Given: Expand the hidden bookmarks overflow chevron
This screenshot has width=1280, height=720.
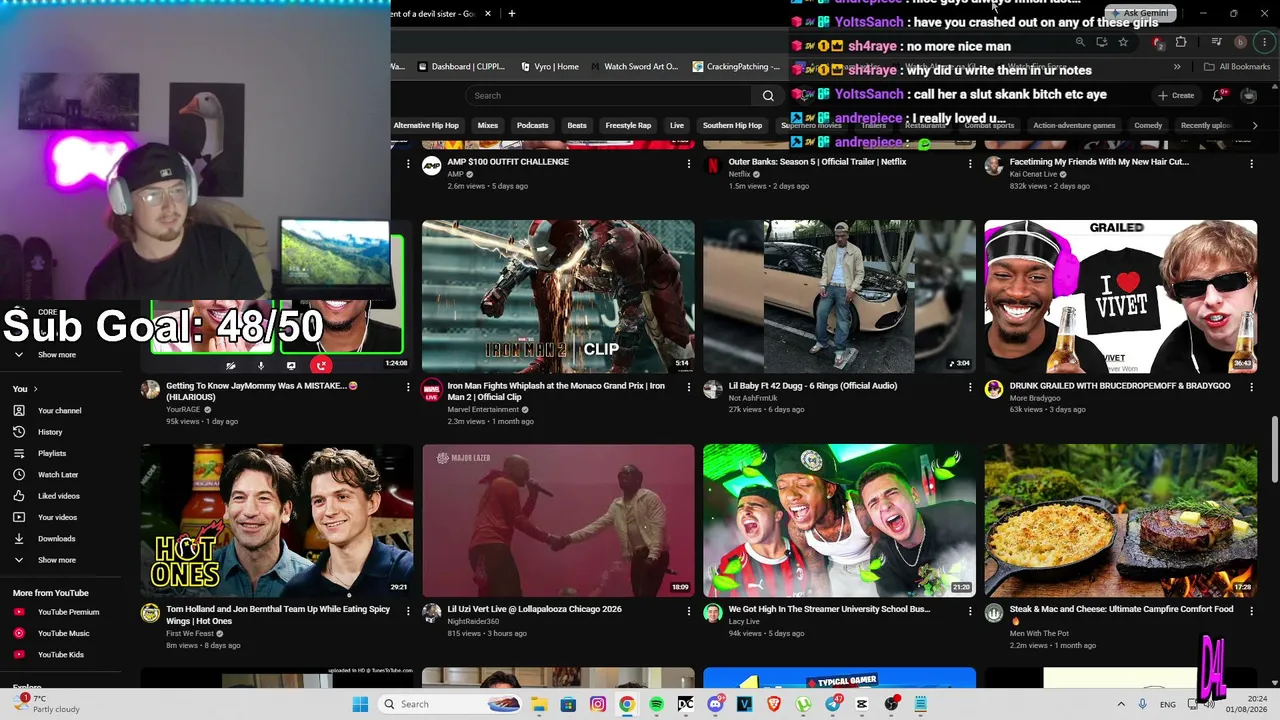Looking at the screenshot, I should 1177,67.
